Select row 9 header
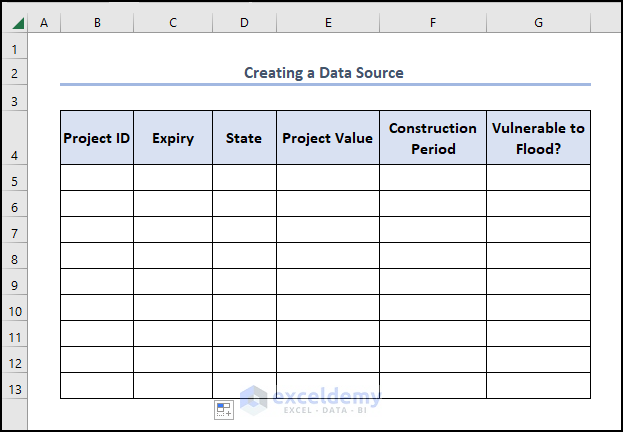623x432 pixels. pyautogui.click(x=14, y=285)
